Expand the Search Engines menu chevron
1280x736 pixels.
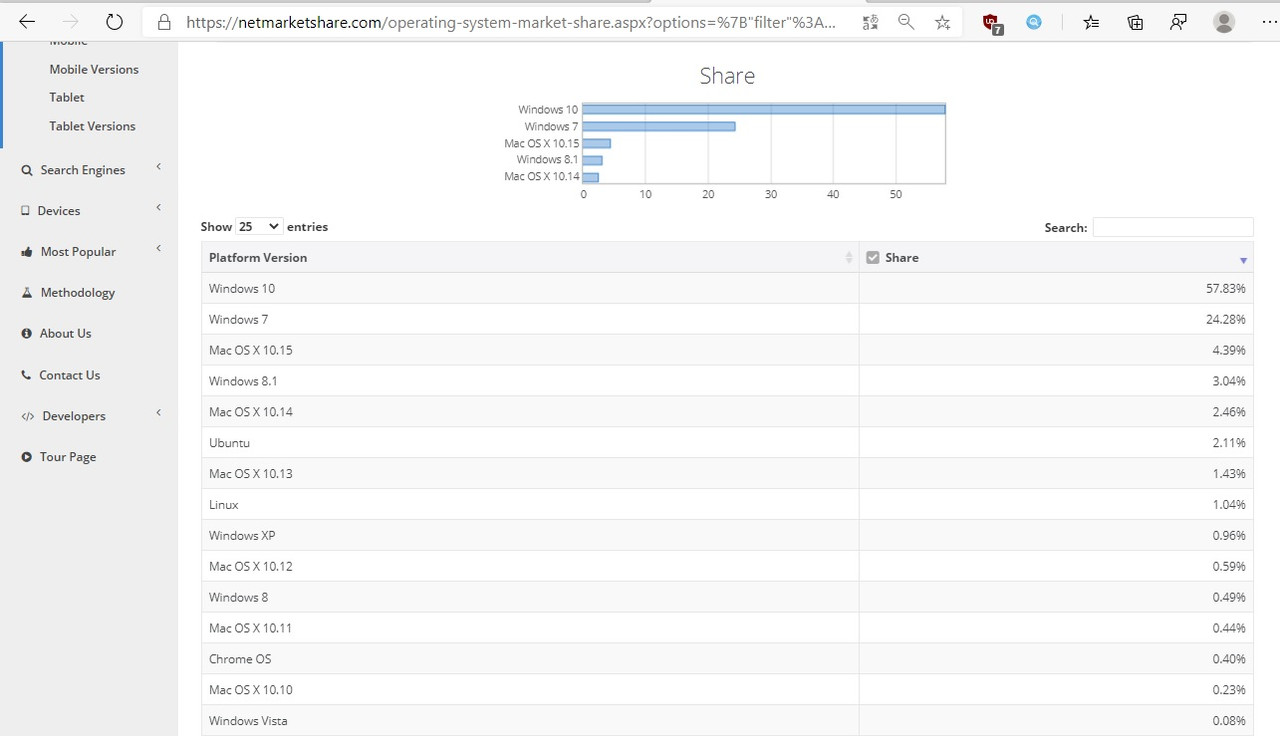coord(158,167)
